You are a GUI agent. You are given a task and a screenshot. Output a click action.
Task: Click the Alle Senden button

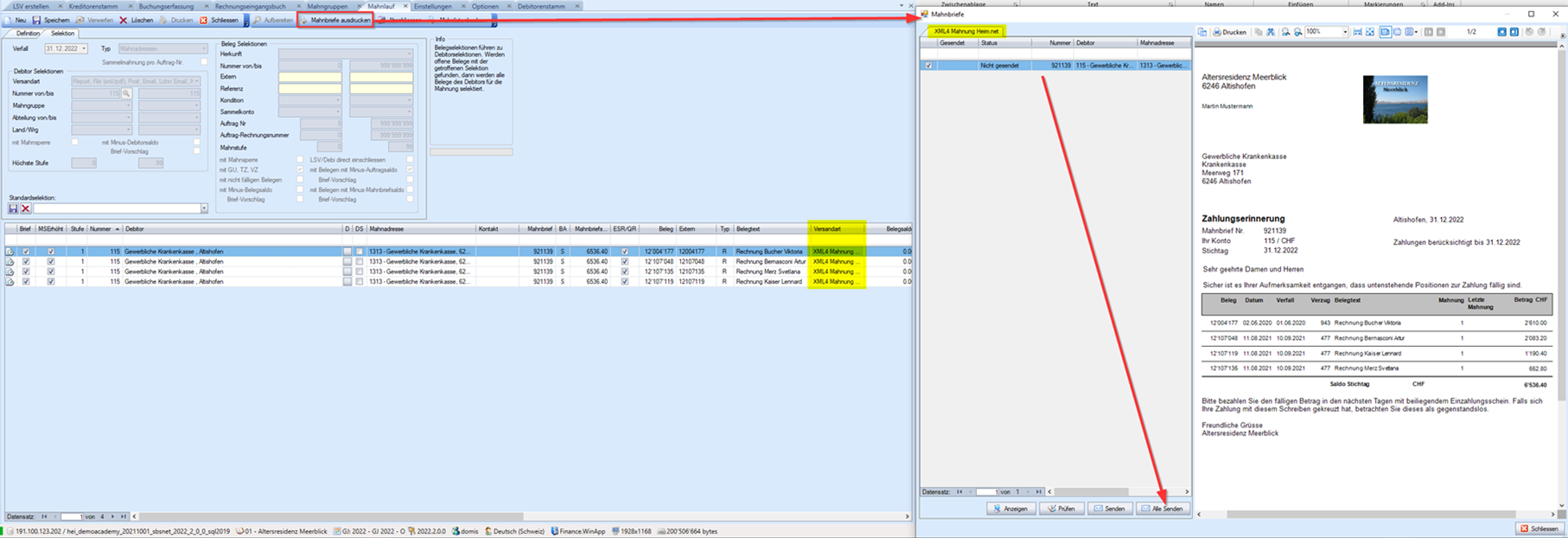(1163, 509)
